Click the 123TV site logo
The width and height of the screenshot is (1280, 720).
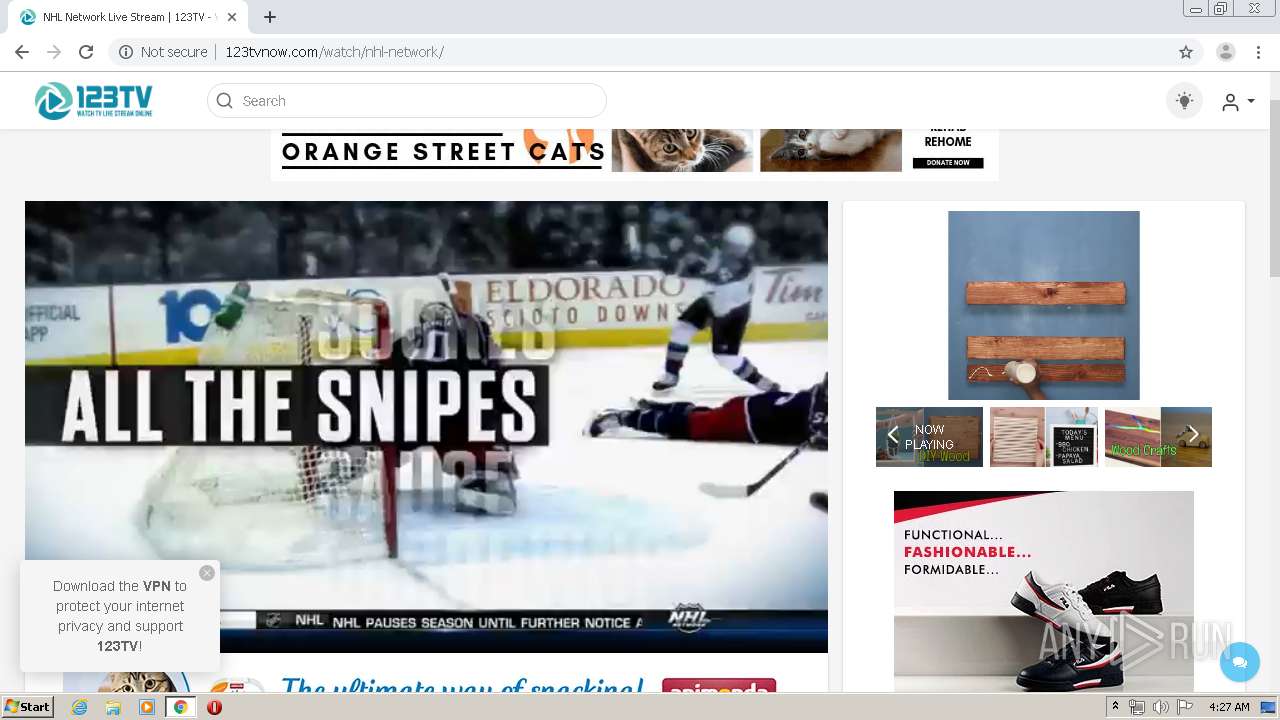[94, 100]
